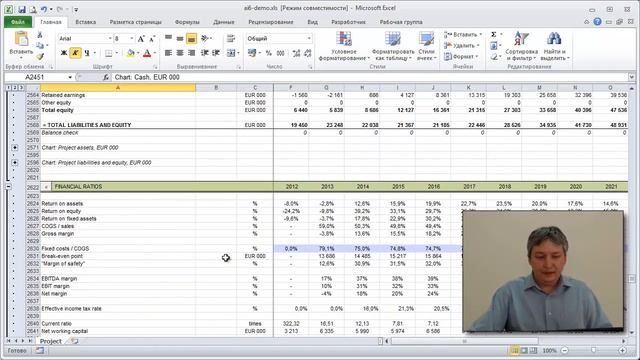Switch to the Формулы tab
Viewport: 640px width, 360px height.
click(x=187, y=22)
